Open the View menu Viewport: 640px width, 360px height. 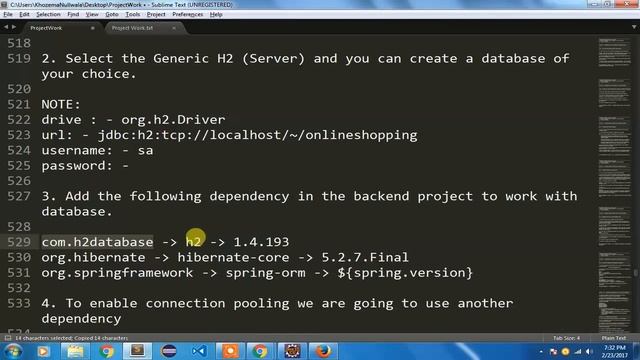tap(92, 14)
